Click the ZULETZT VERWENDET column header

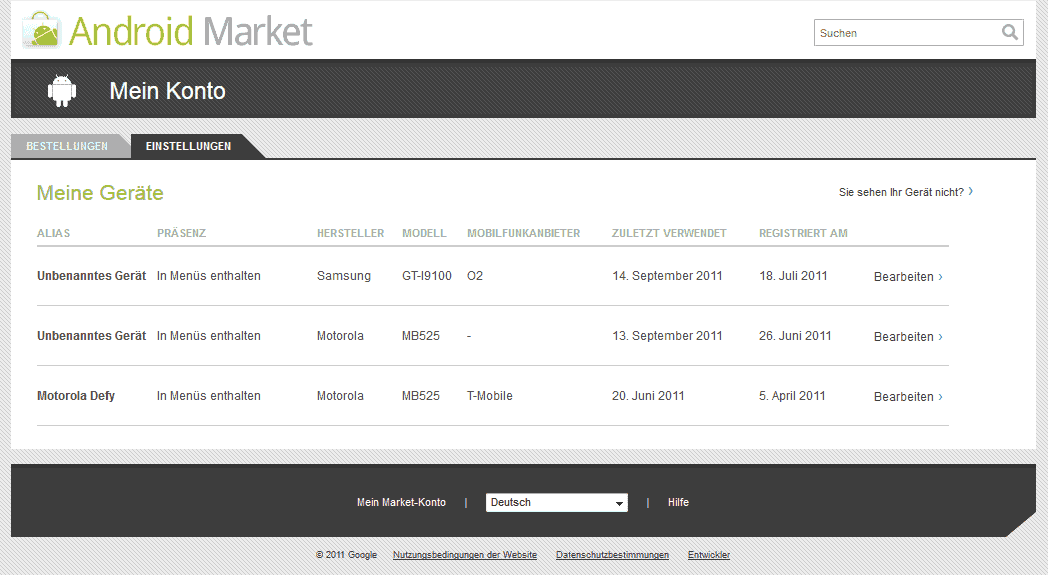(669, 233)
